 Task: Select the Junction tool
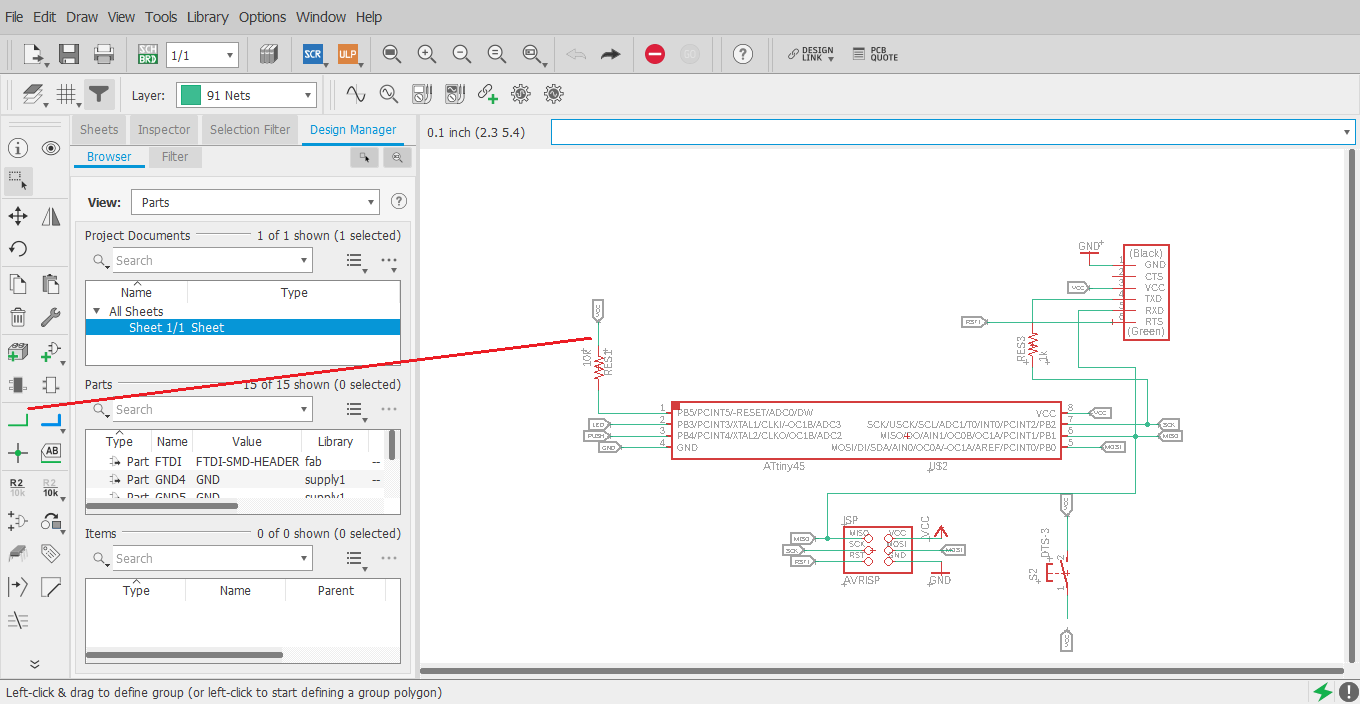[x=17, y=453]
